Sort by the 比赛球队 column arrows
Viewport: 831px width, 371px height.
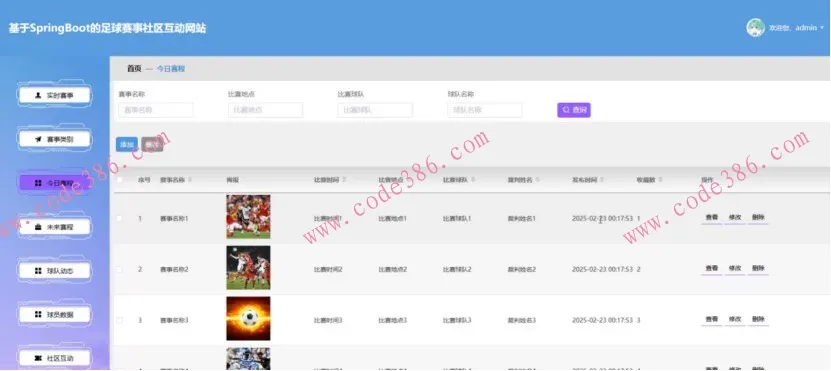(x=473, y=180)
